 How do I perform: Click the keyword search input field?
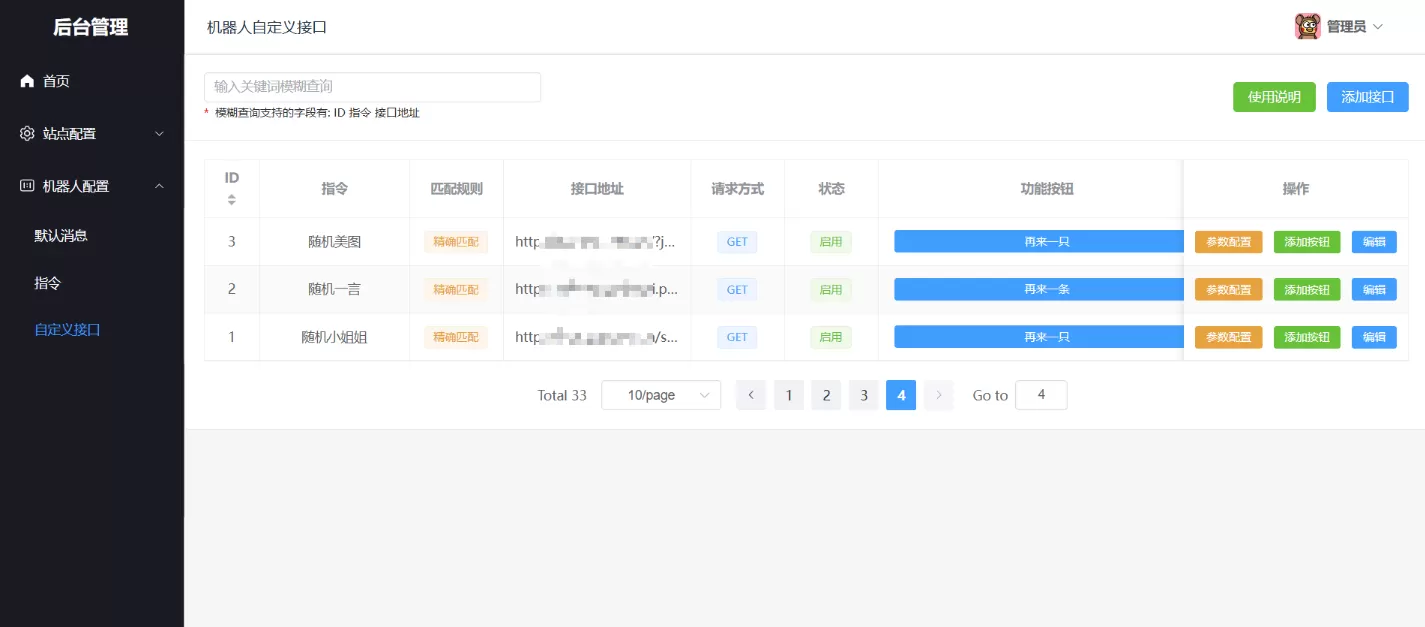pos(372,87)
